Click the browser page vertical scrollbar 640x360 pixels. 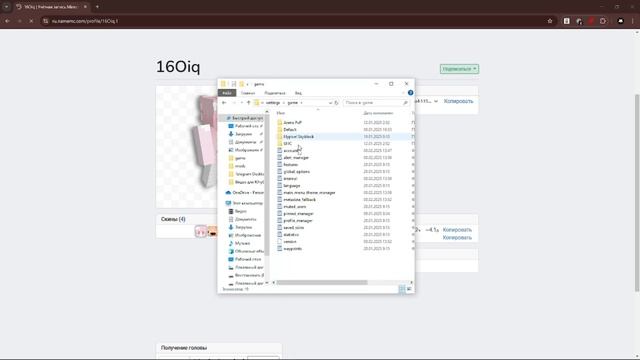tap(637, 193)
